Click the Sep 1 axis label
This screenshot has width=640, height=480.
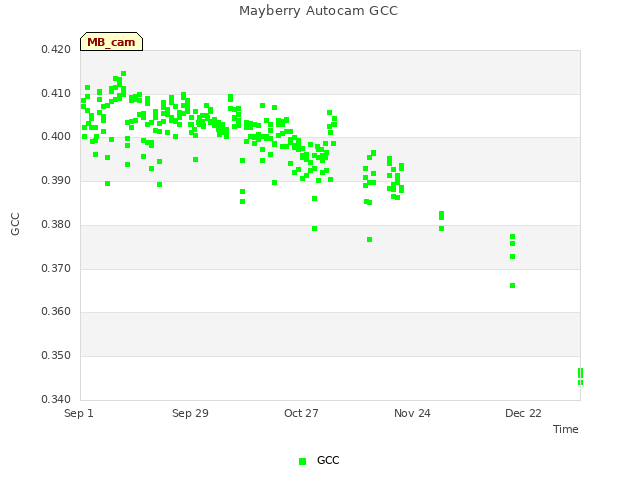click(79, 413)
